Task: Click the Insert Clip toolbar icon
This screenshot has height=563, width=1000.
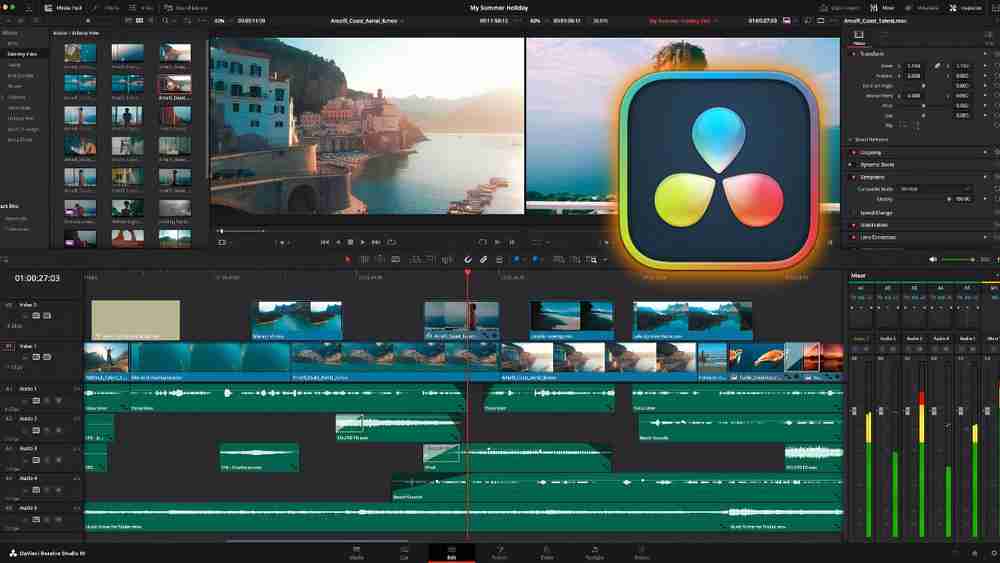Action: 415,260
